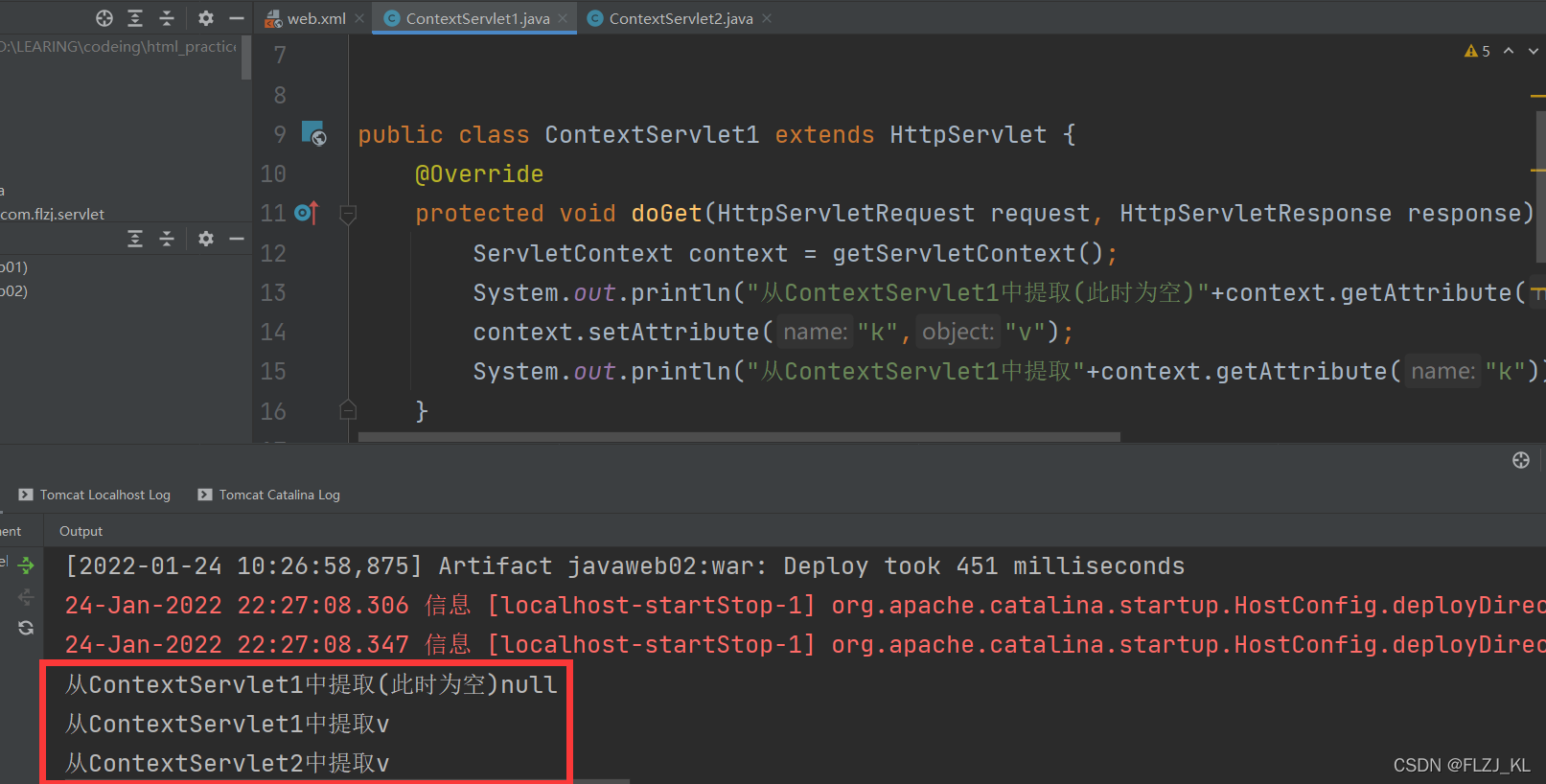Click 'HttpServlet' superclass name line 9
The image size is (1546, 784).
tap(968, 134)
